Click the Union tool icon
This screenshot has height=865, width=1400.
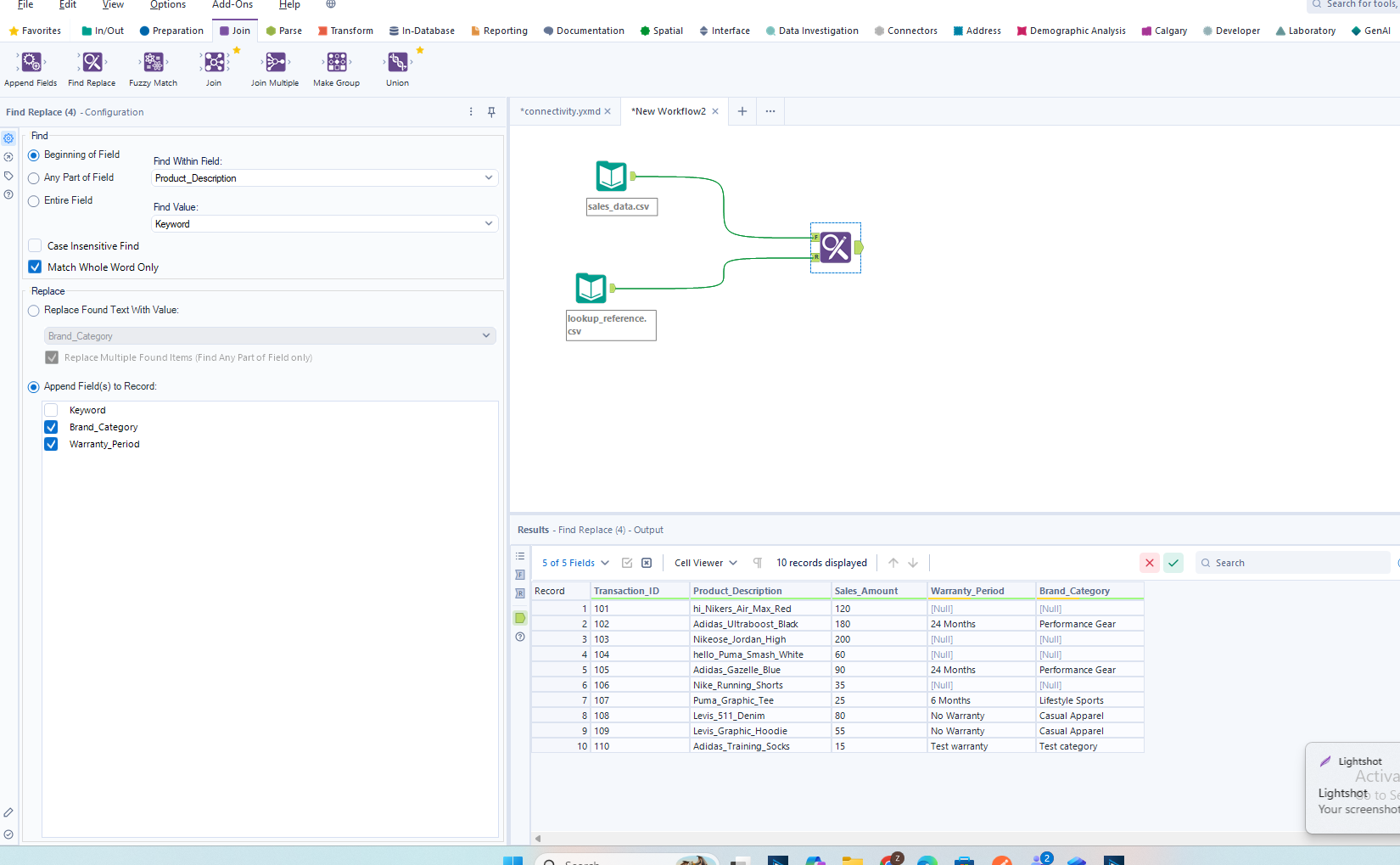(x=397, y=63)
